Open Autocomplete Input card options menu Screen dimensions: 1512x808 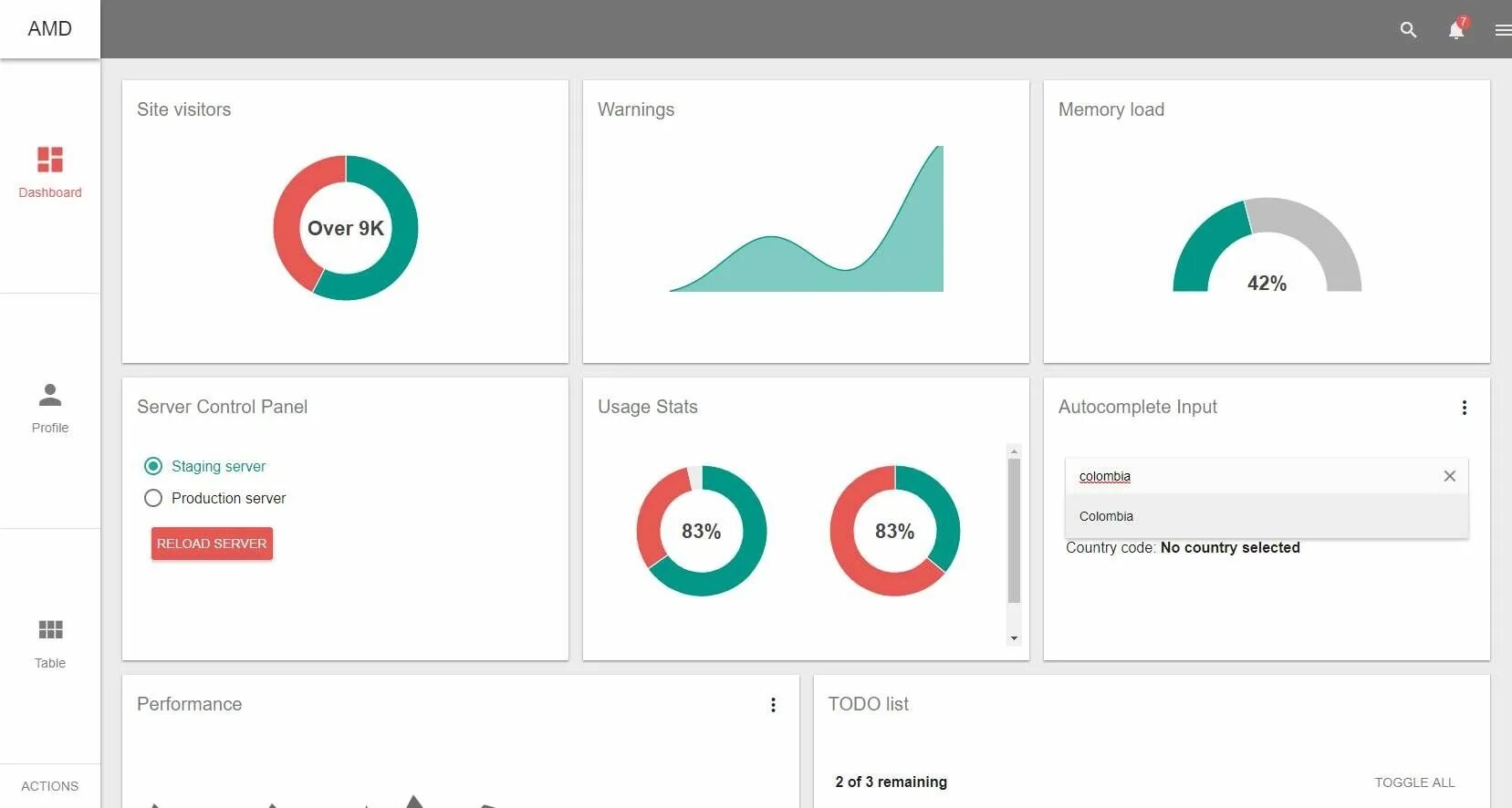pyautogui.click(x=1464, y=408)
